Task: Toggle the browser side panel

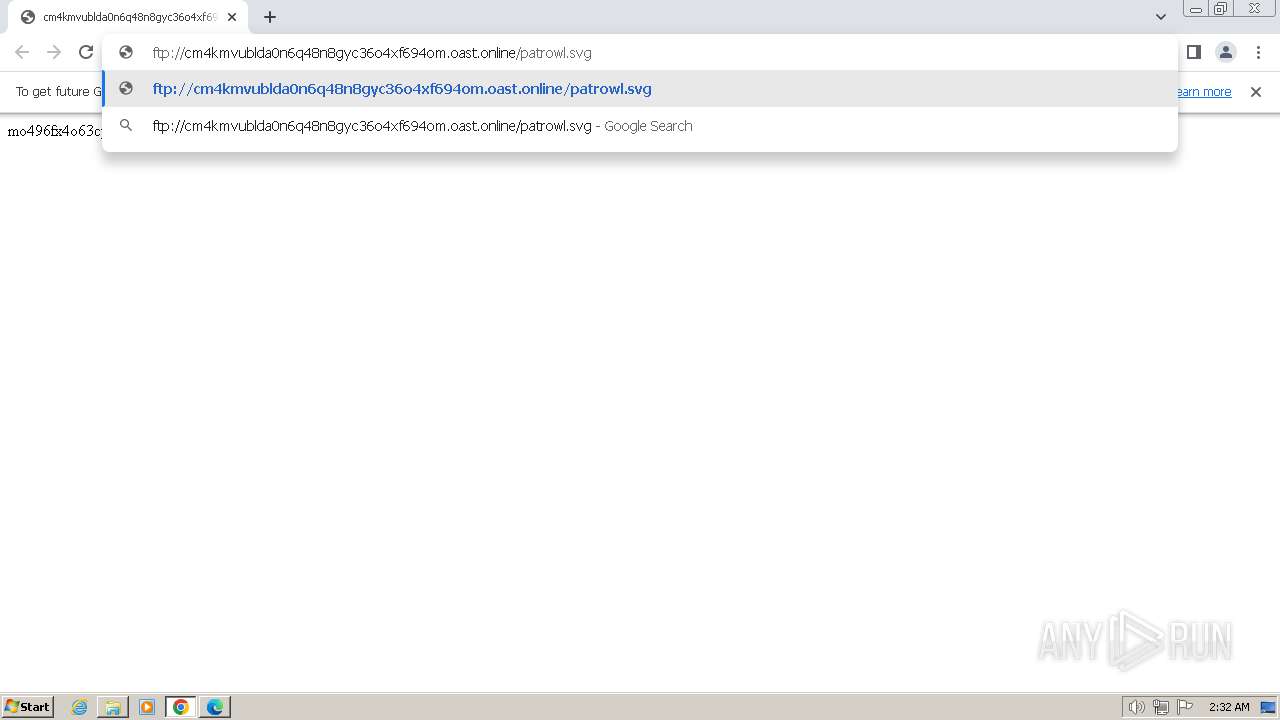Action: click(x=1194, y=52)
